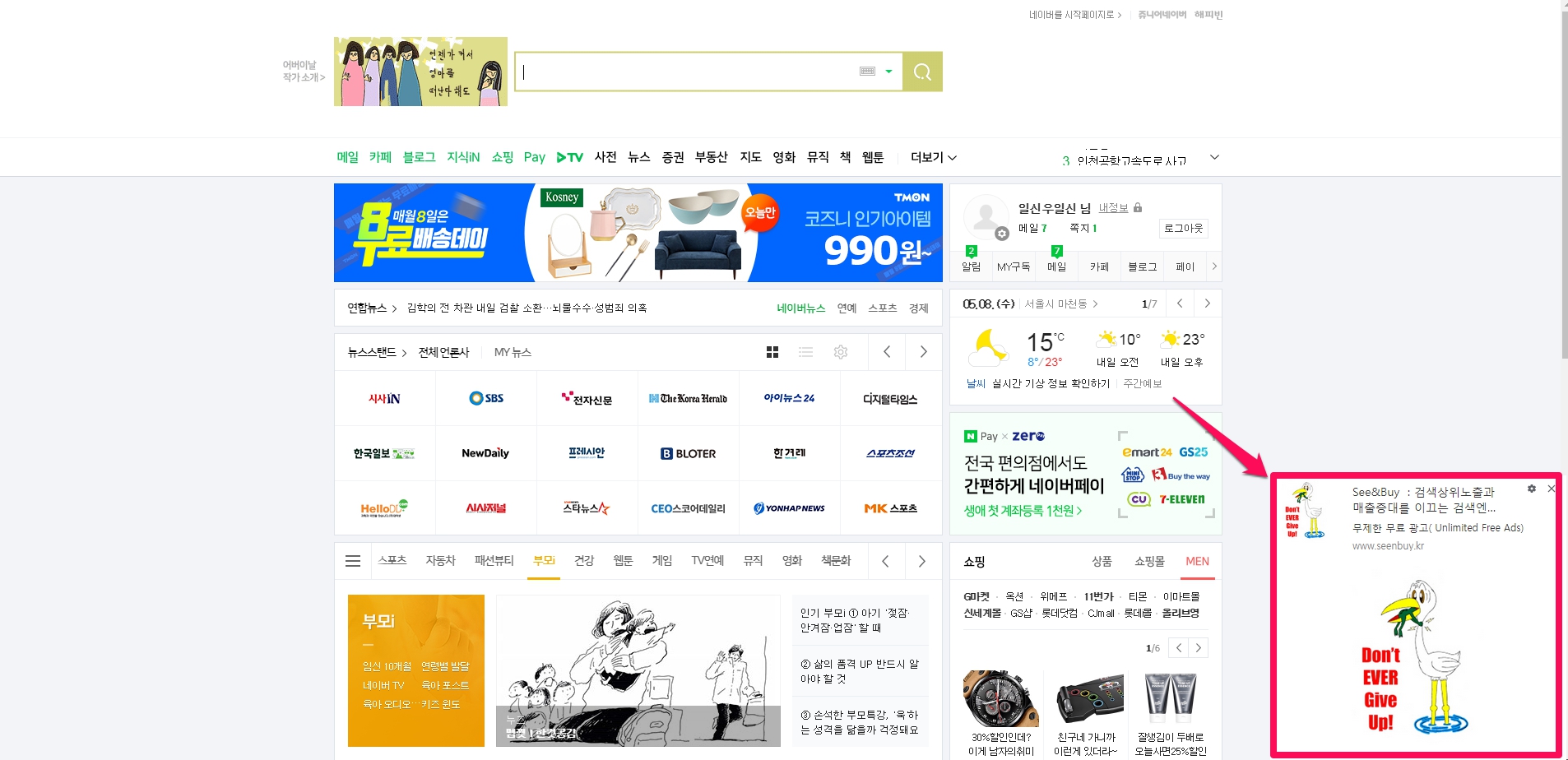Image resolution: width=1568 pixels, height=760 pixels.
Task: Open the SBS press logo
Action: point(486,398)
